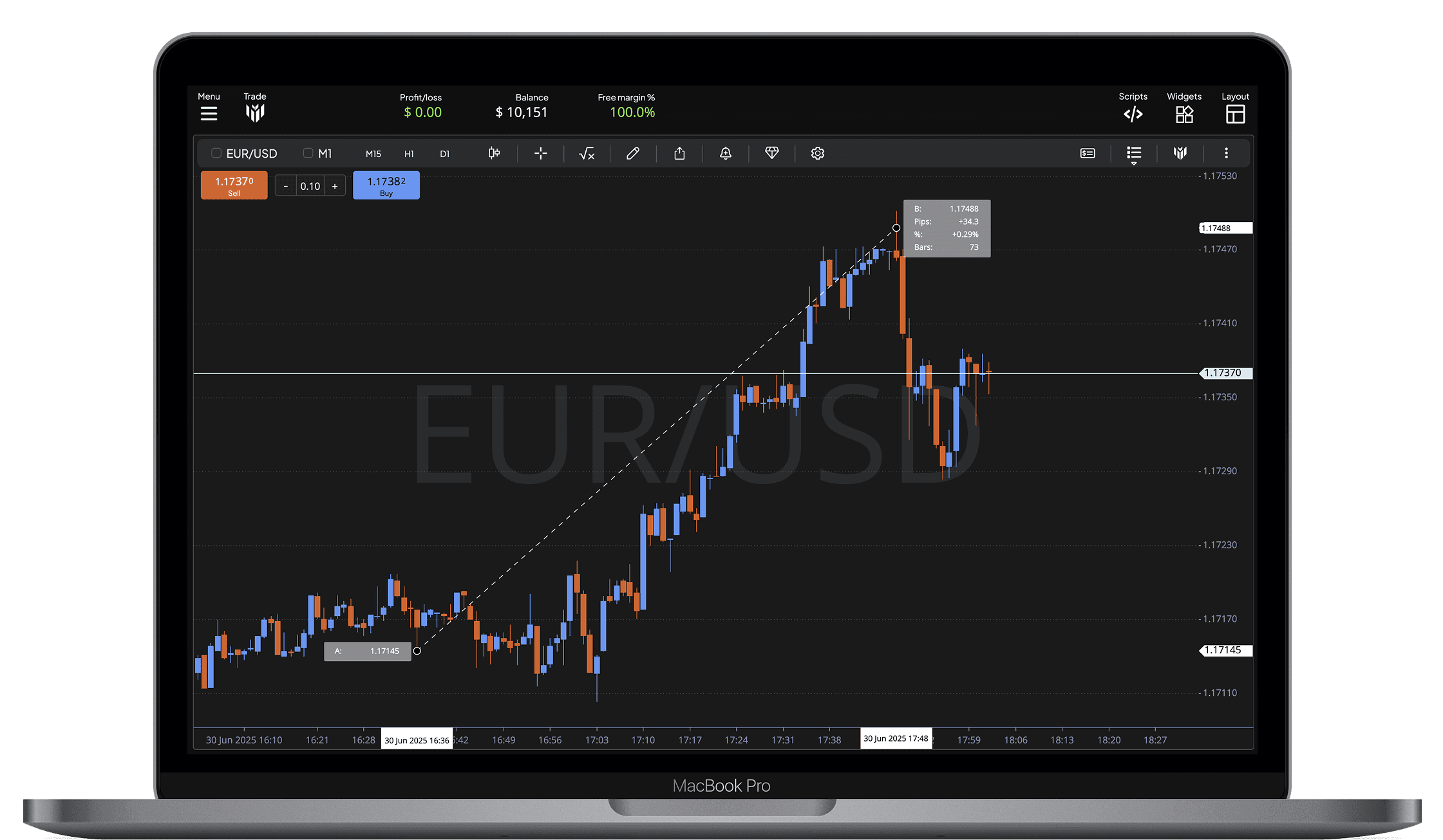Toggle the EUR/USD symbol checkbox

coord(216,153)
